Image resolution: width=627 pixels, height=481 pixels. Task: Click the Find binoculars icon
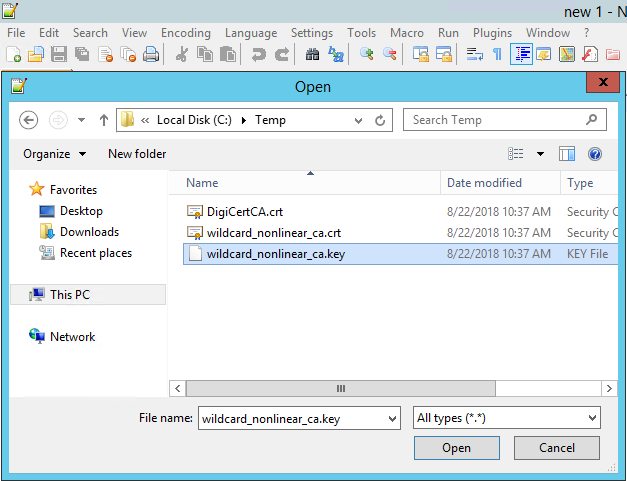click(312, 54)
